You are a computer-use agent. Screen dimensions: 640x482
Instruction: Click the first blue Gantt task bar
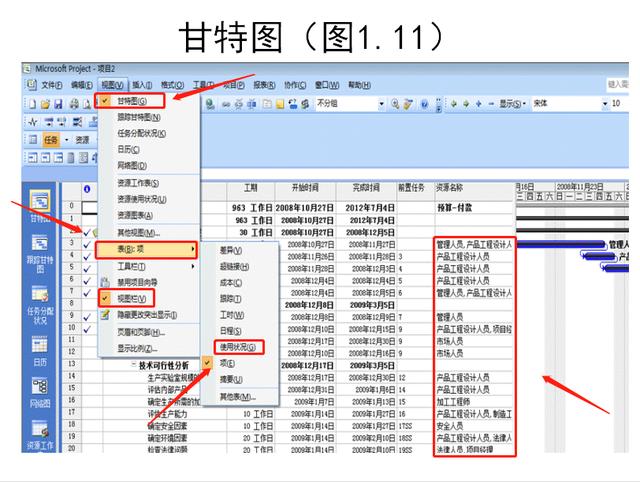[560, 244]
